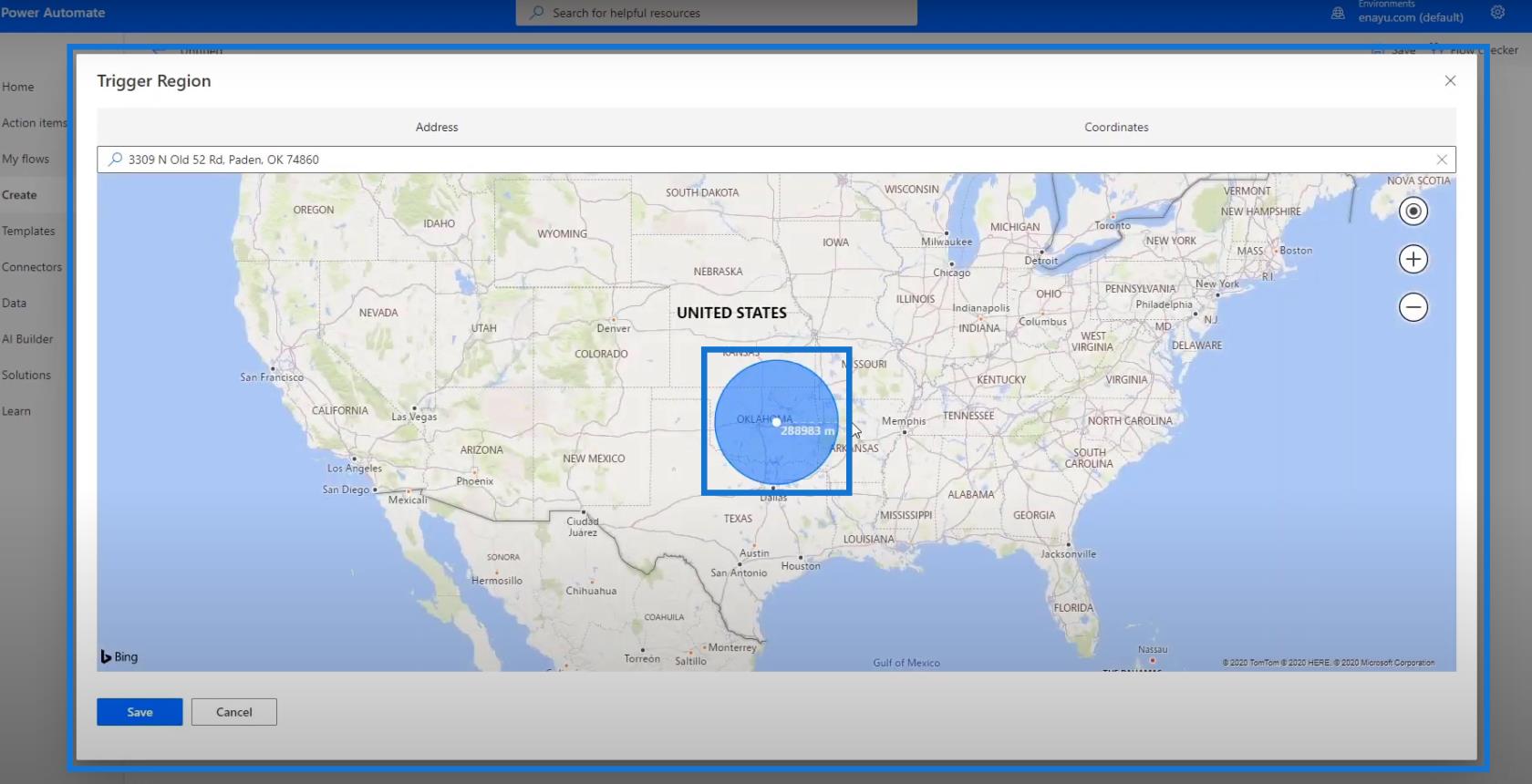Screen dimensions: 1532x784
Task: Click the TEXAS state label on map
Action: coord(738,519)
